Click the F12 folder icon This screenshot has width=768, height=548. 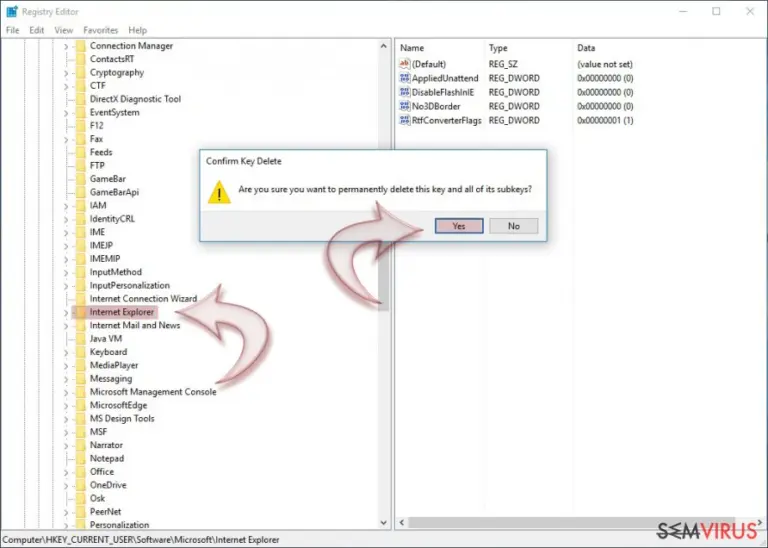click(81, 126)
